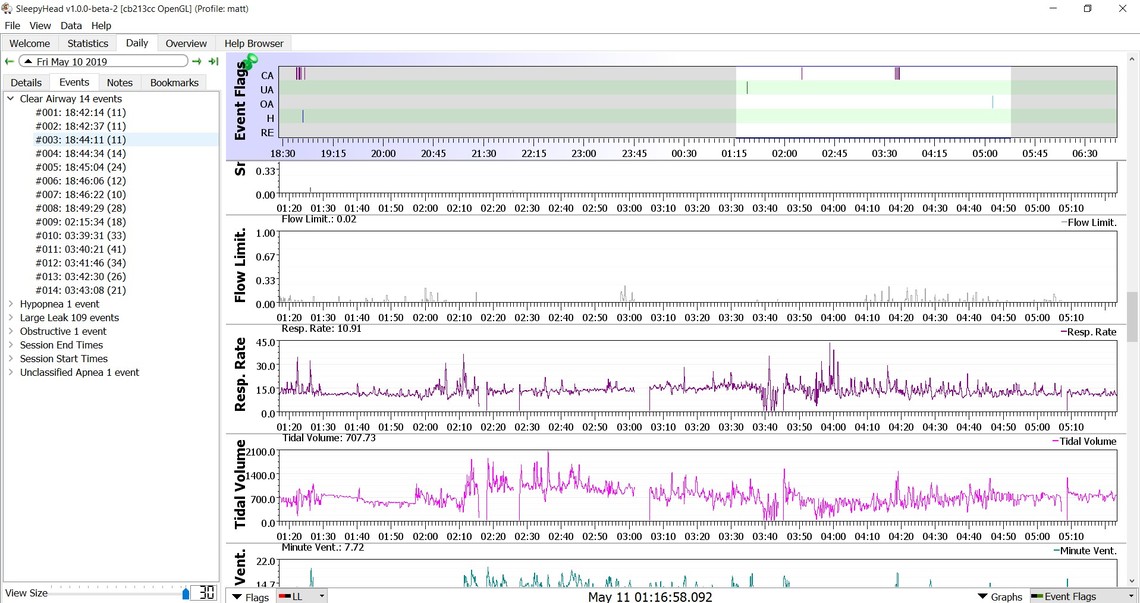Open the Graphs Event Flags dropdown
The image size is (1140, 603).
tap(1083, 596)
